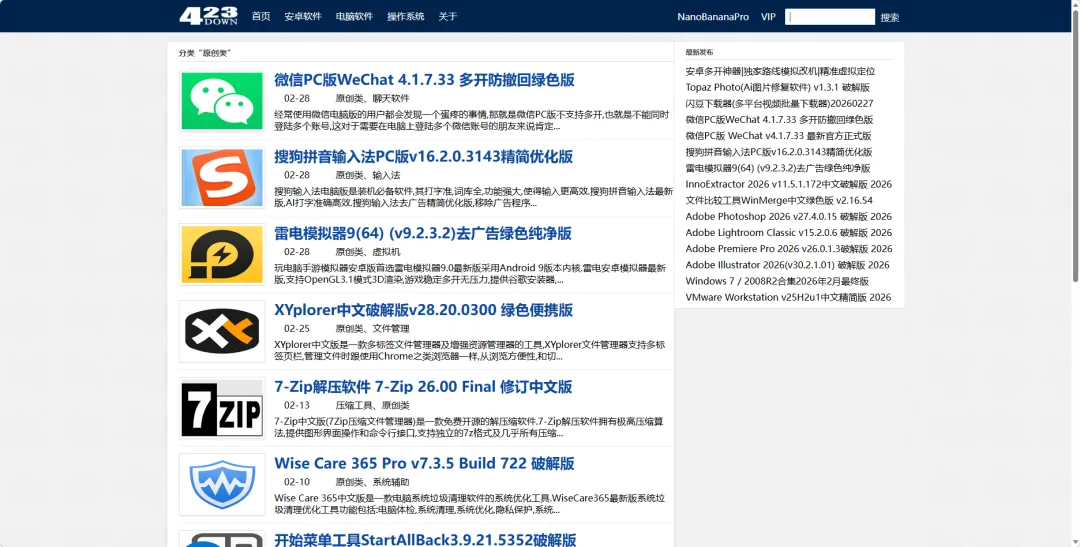Open article 搜狗拼音输入法PC版v16.2.0.3143精简优化版 title
The width and height of the screenshot is (1080, 547).
[x=424, y=156]
